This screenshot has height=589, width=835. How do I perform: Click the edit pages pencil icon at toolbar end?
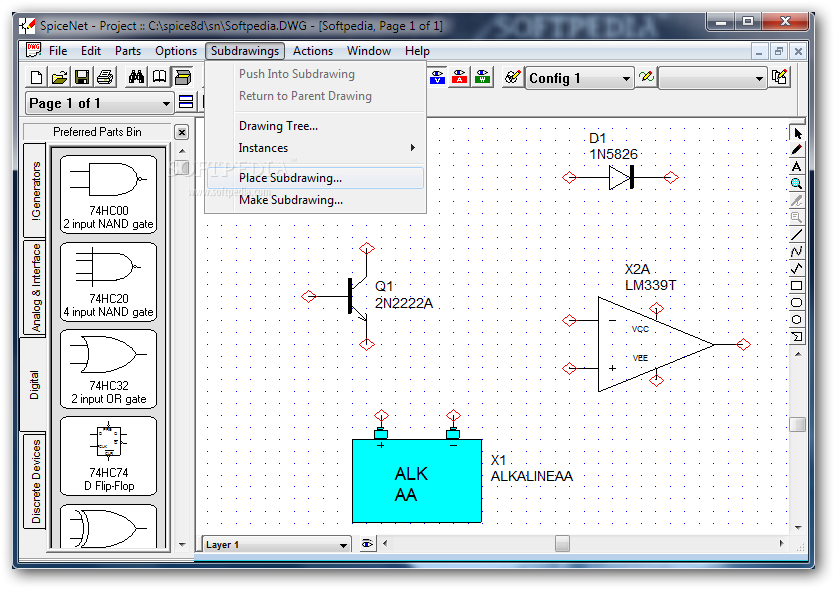[780, 78]
